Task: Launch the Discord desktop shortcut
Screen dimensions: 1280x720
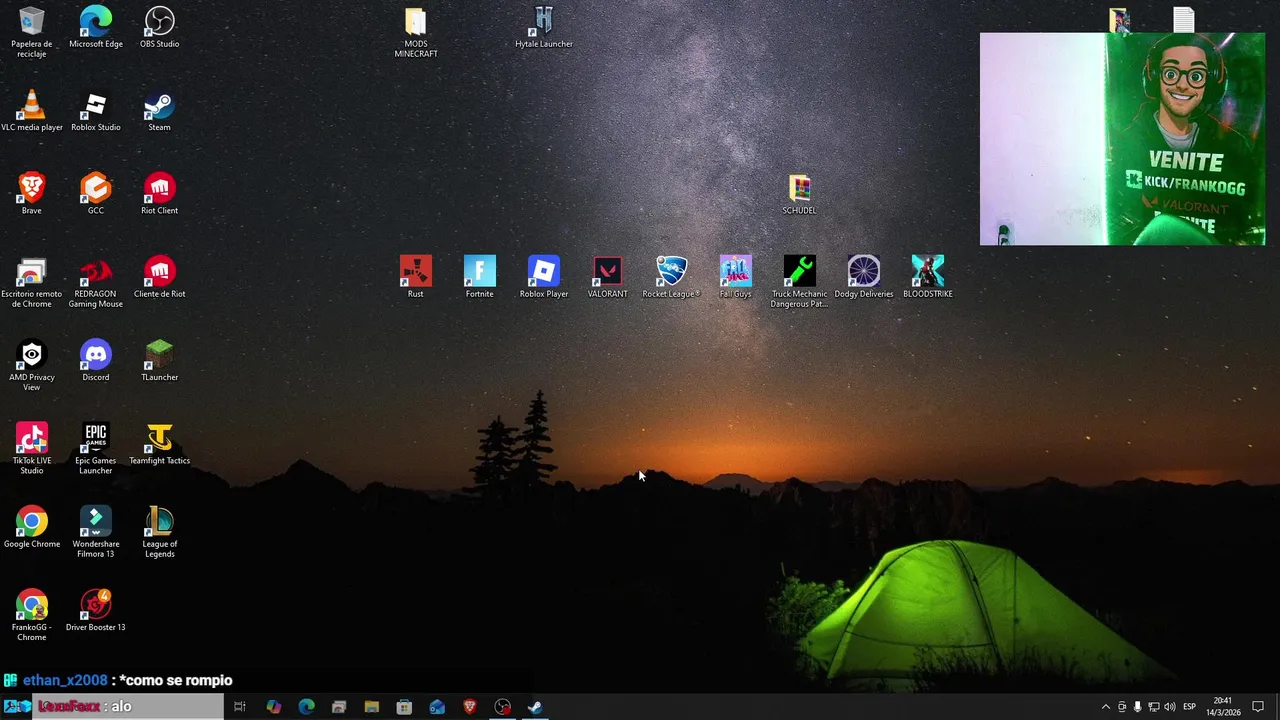Action: tap(96, 360)
